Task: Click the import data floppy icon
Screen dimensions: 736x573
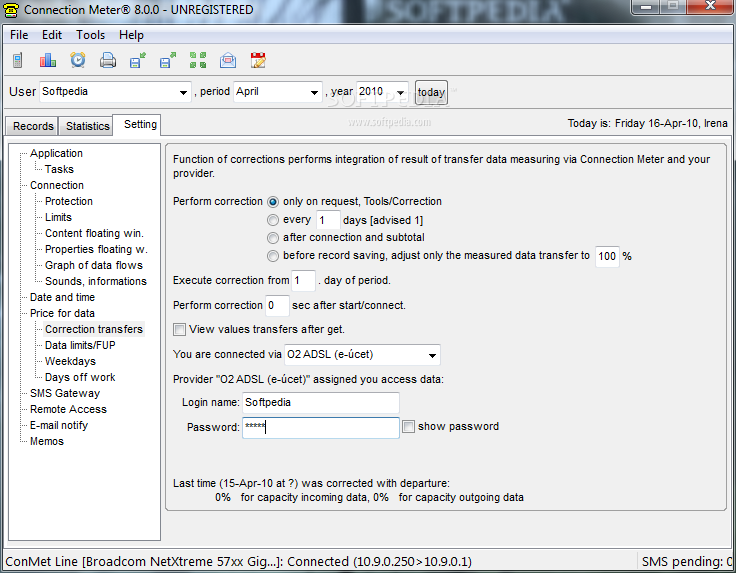Action: [138, 60]
